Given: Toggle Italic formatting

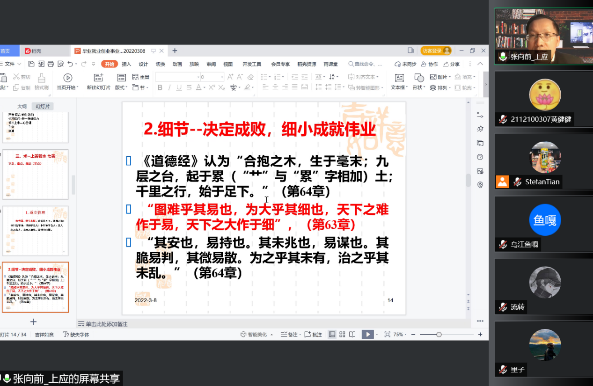Looking at the screenshot, I should coord(169,88).
